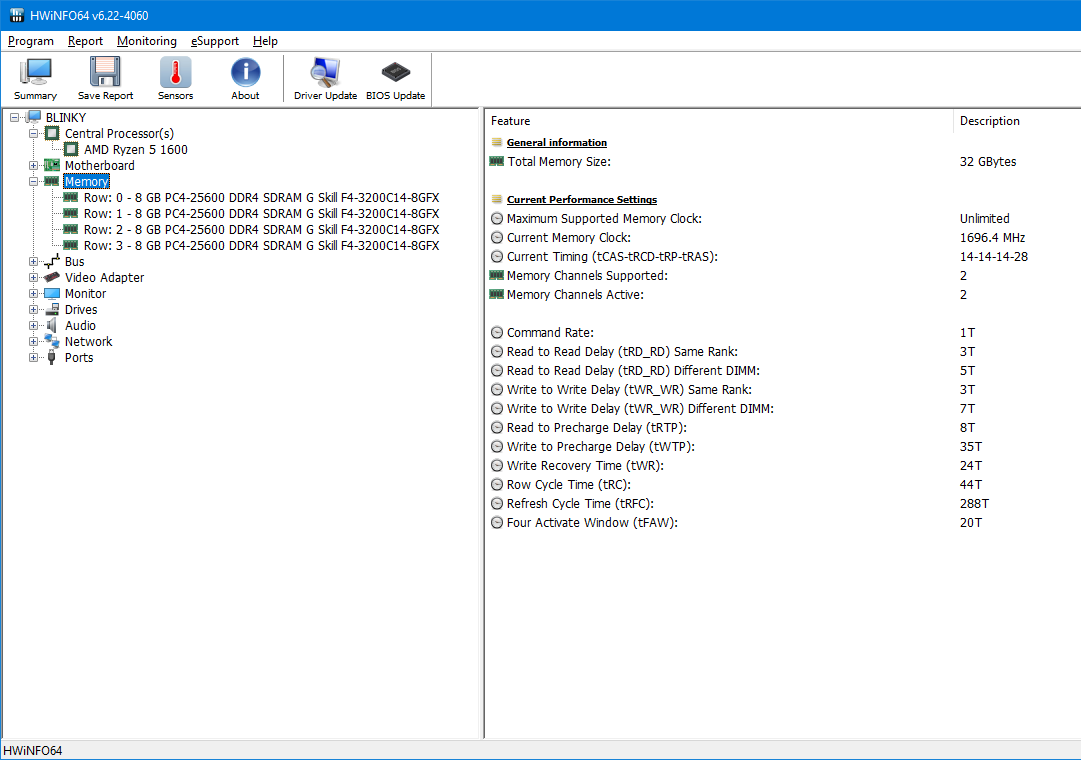This screenshot has width=1081, height=760.
Task: Click the Video Adapter card icon
Action: [52, 277]
